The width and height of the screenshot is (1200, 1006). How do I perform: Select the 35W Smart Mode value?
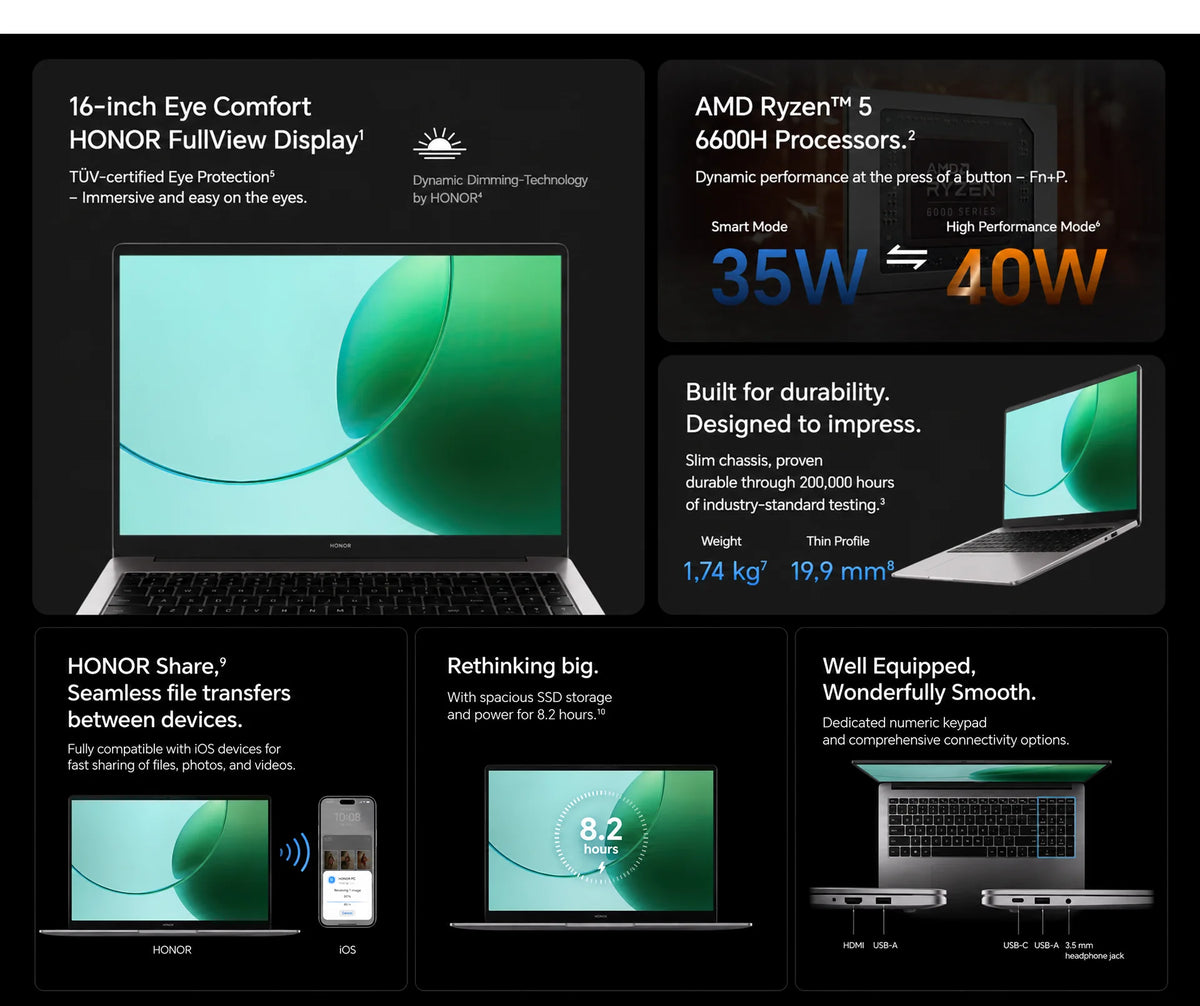tap(789, 276)
